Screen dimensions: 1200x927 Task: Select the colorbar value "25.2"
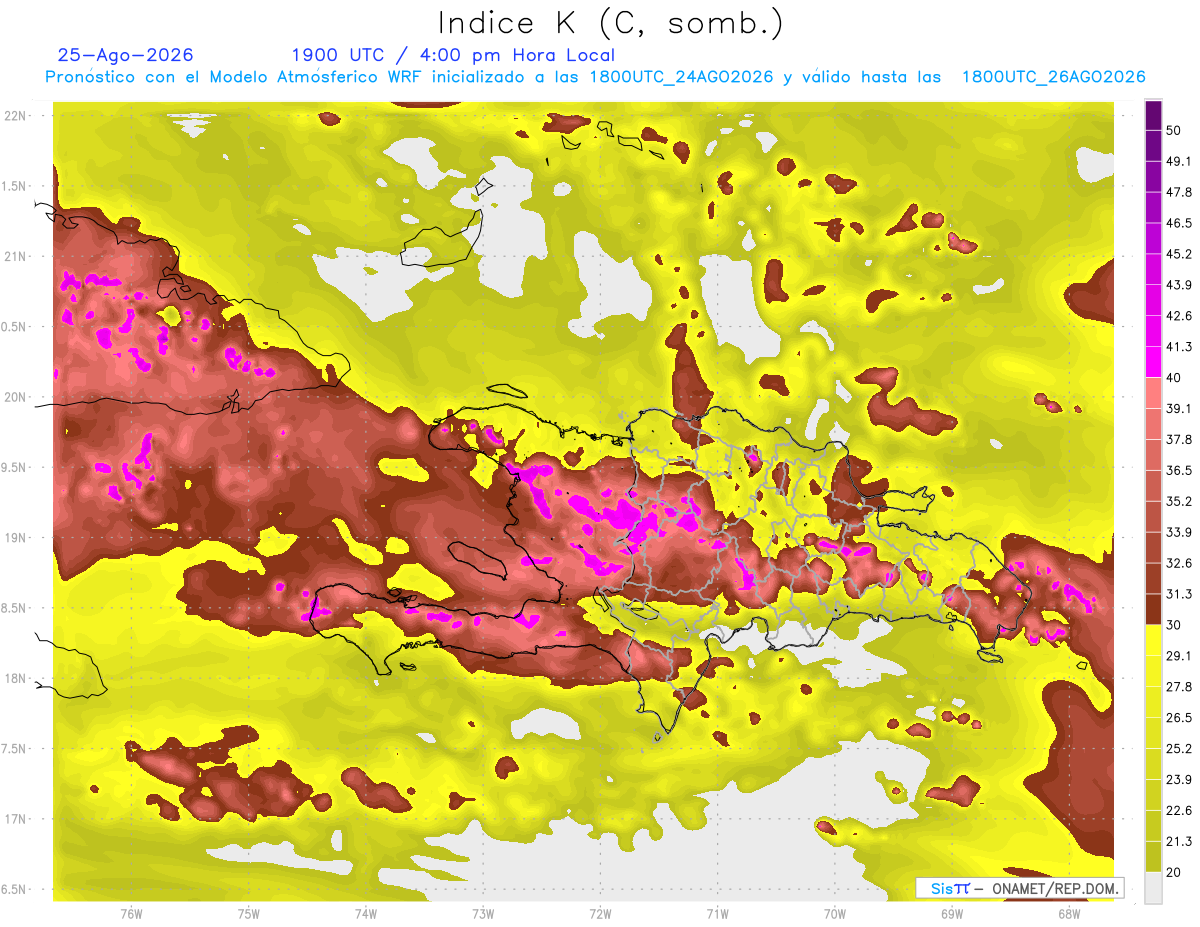1179,749
